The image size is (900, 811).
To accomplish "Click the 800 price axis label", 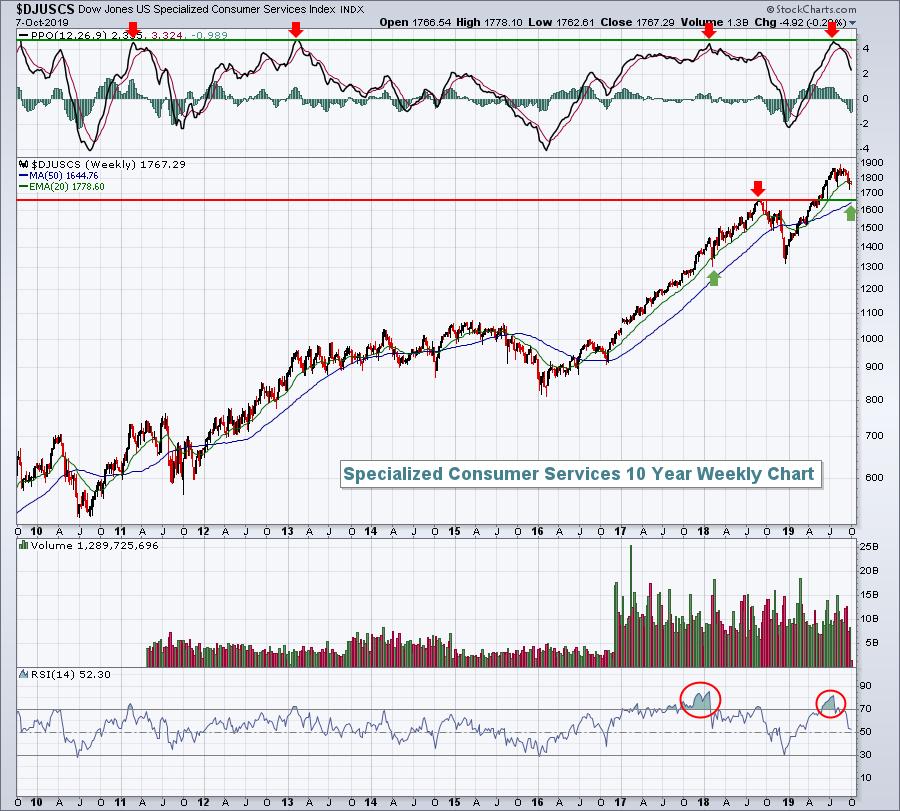I will click(x=874, y=400).
